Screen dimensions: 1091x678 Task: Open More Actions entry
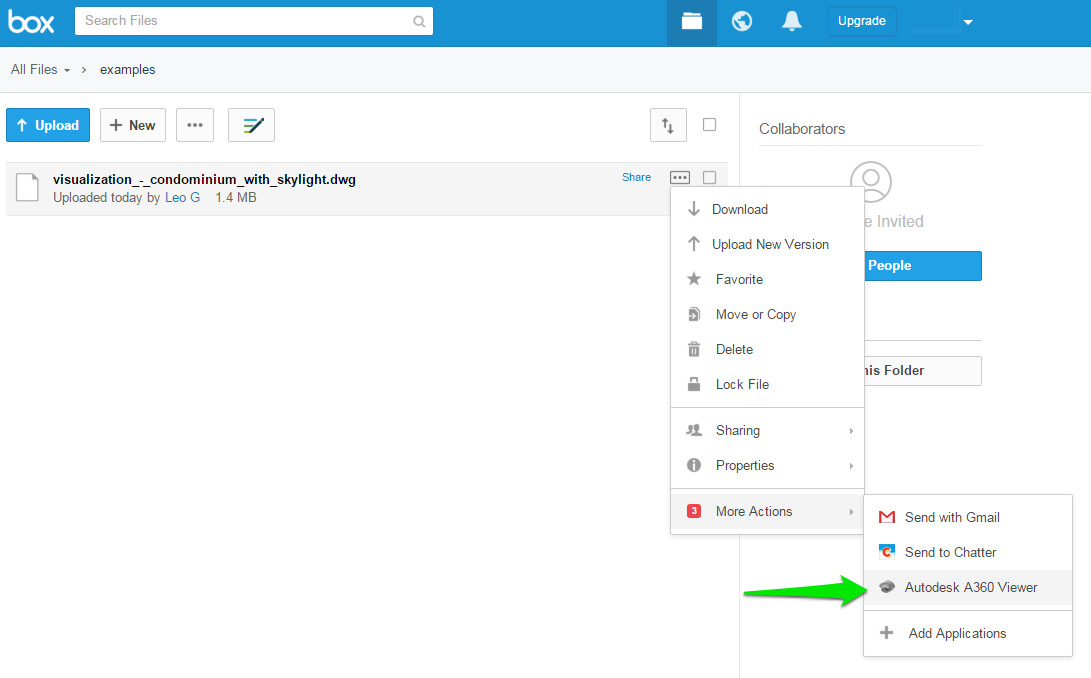tap(767, 512)
